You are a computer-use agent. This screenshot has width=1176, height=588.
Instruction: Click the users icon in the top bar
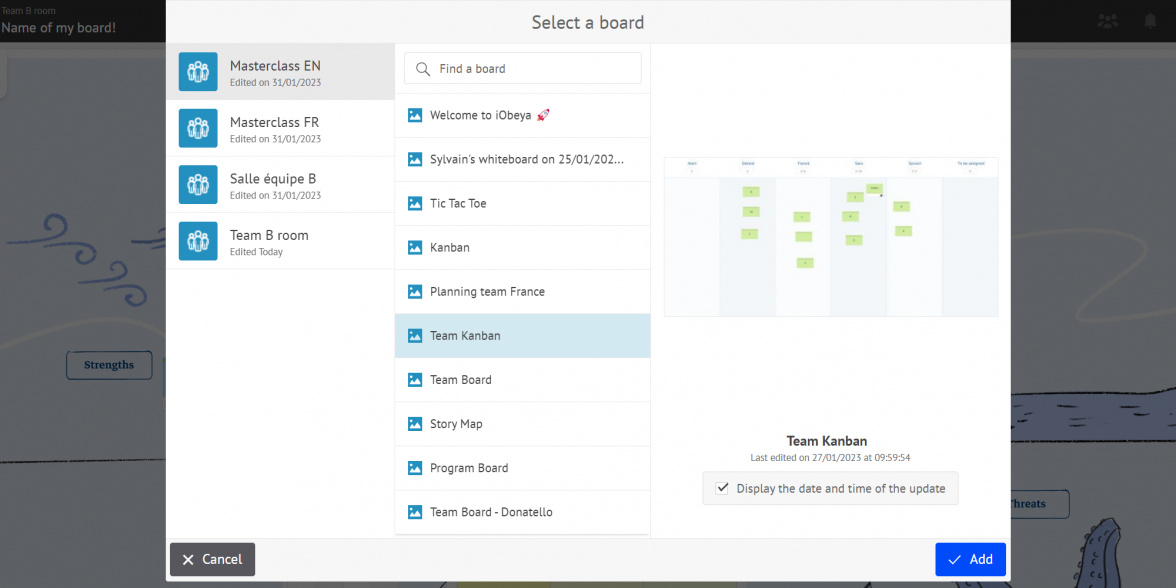[x=1107, y=19]
